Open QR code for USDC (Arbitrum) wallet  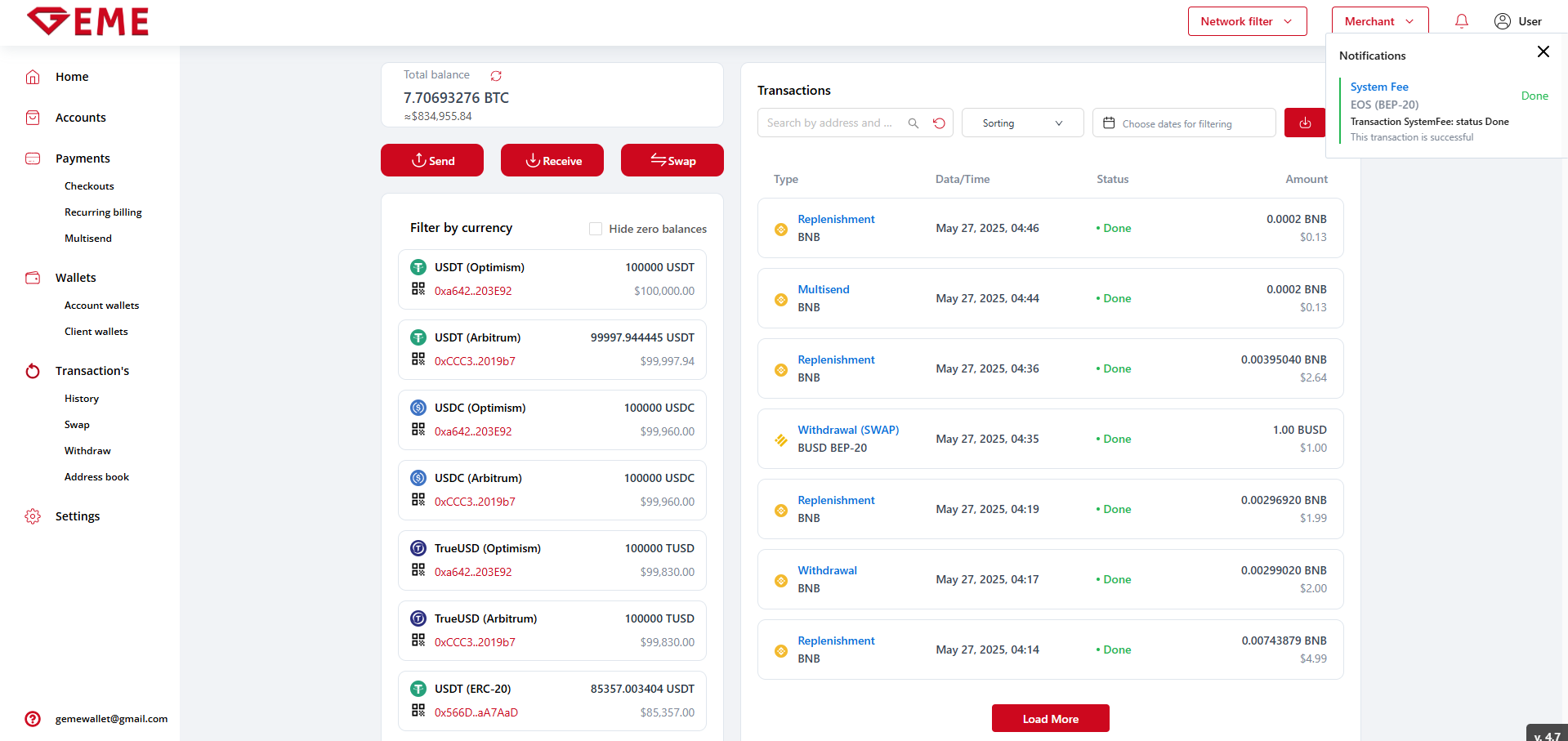point(418,500)
